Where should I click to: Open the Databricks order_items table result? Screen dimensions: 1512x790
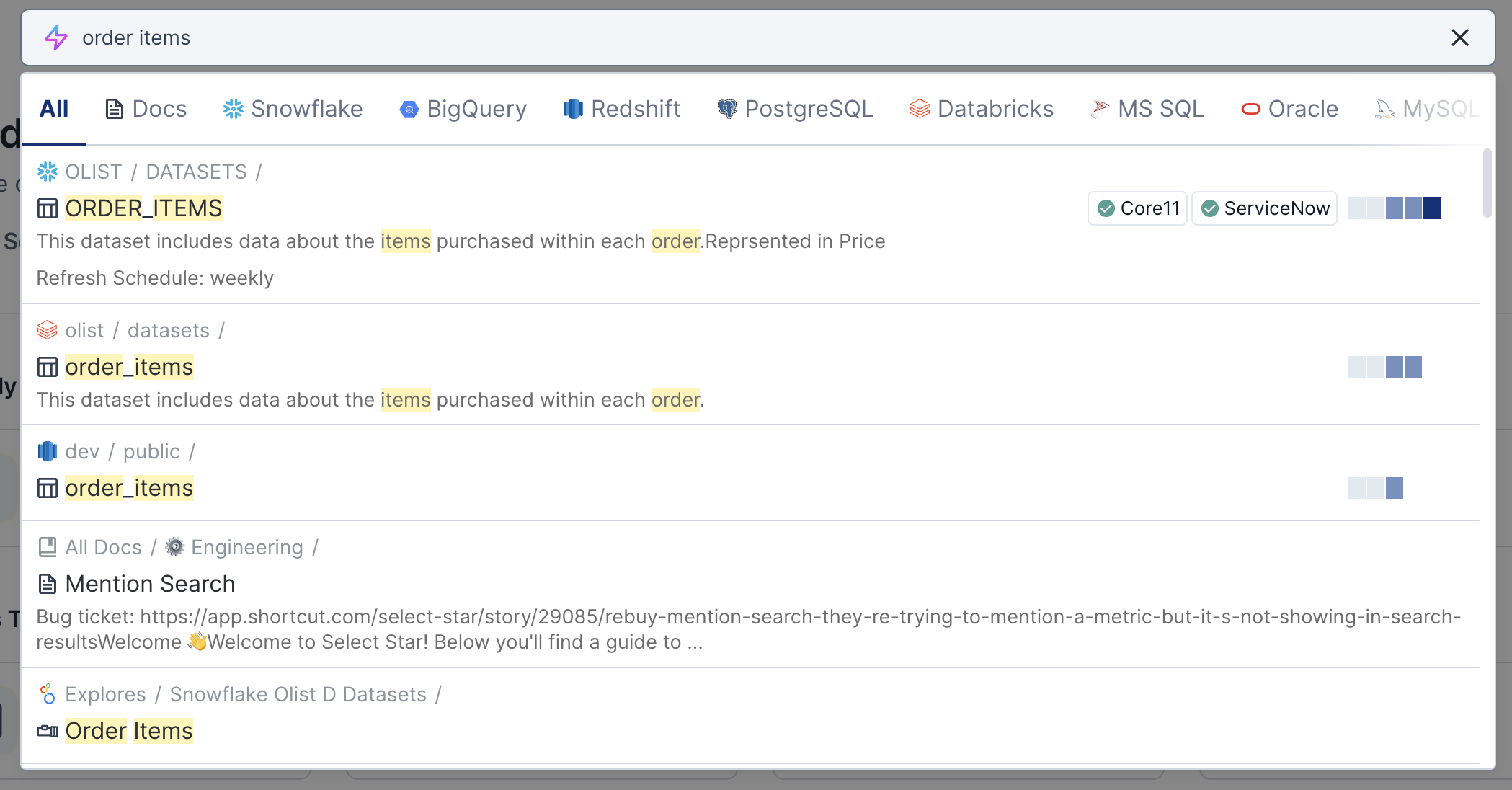click(x=129, y=367)
